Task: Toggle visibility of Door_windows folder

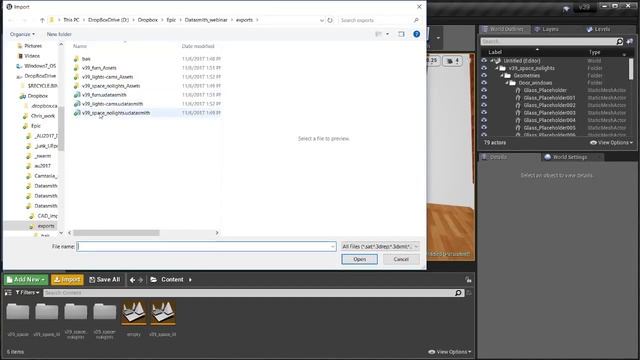Action: 484,82
